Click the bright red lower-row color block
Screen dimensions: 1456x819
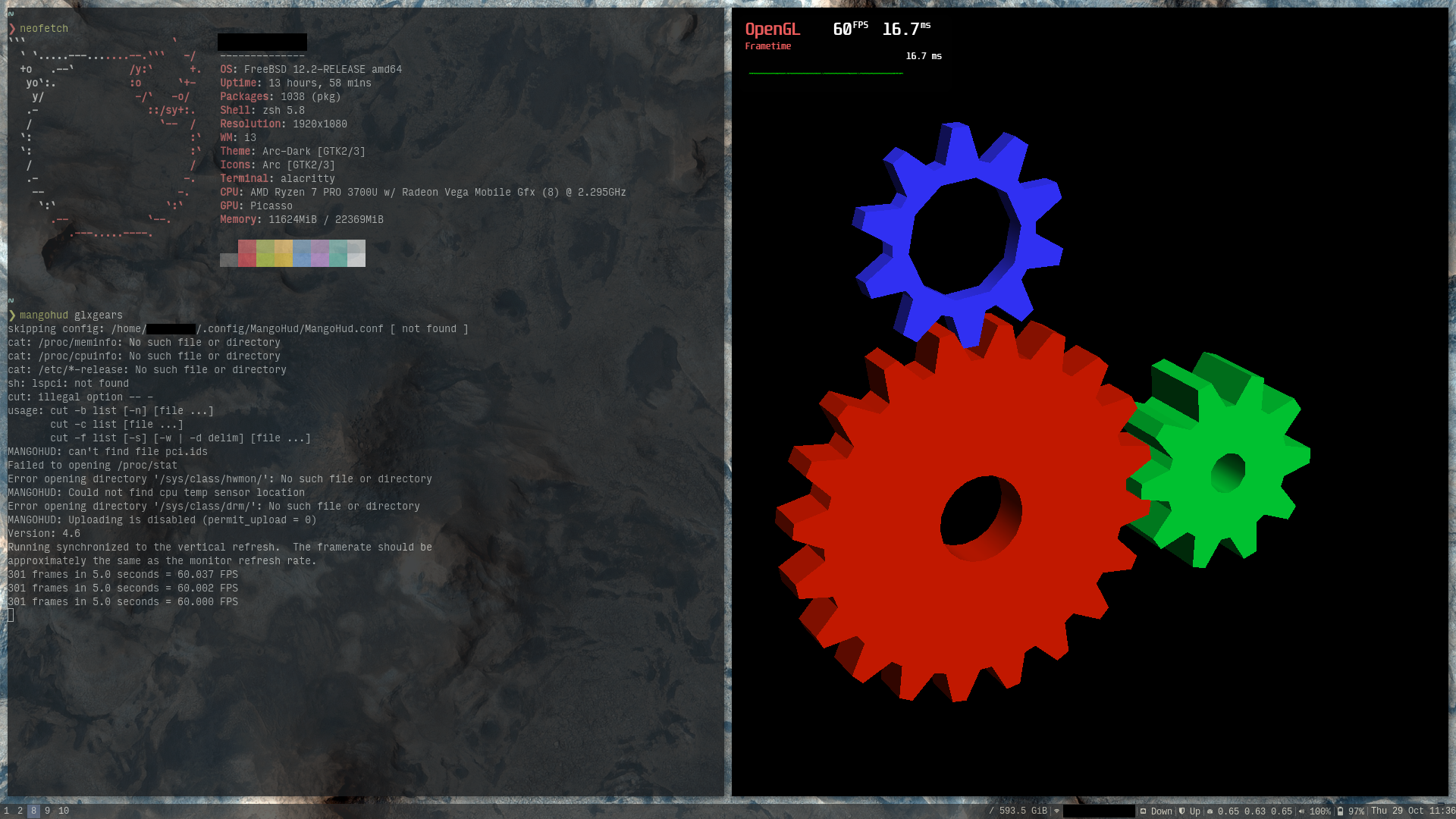[x=247, y=260]
